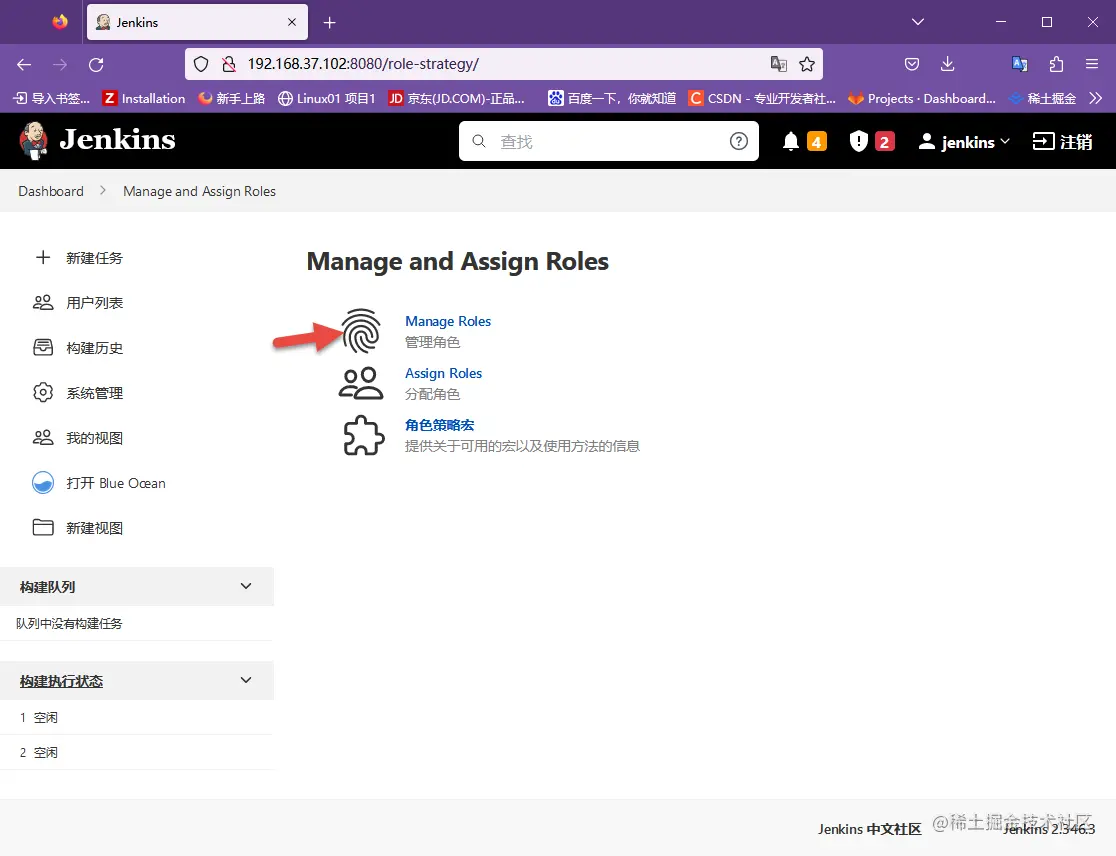
Task: Reload the page with refresh icon
Action: pyautogui.click(x=96, y=64)
